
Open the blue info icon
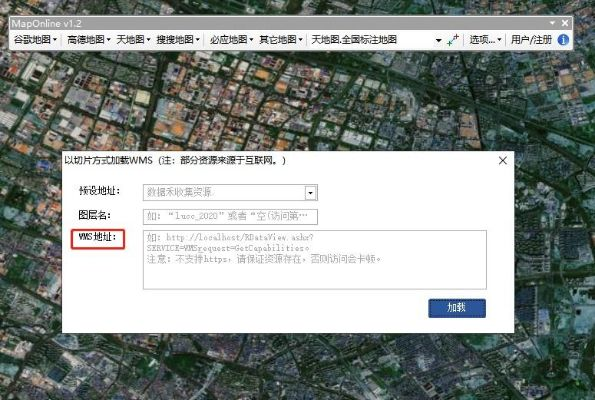click(x=563, y=39)
